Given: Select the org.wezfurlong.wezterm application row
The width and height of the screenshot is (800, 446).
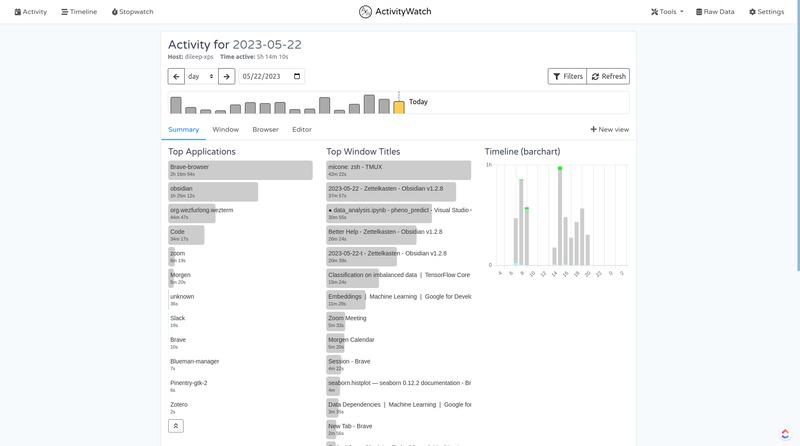Looking at the screenshot, I should (202, 213).
